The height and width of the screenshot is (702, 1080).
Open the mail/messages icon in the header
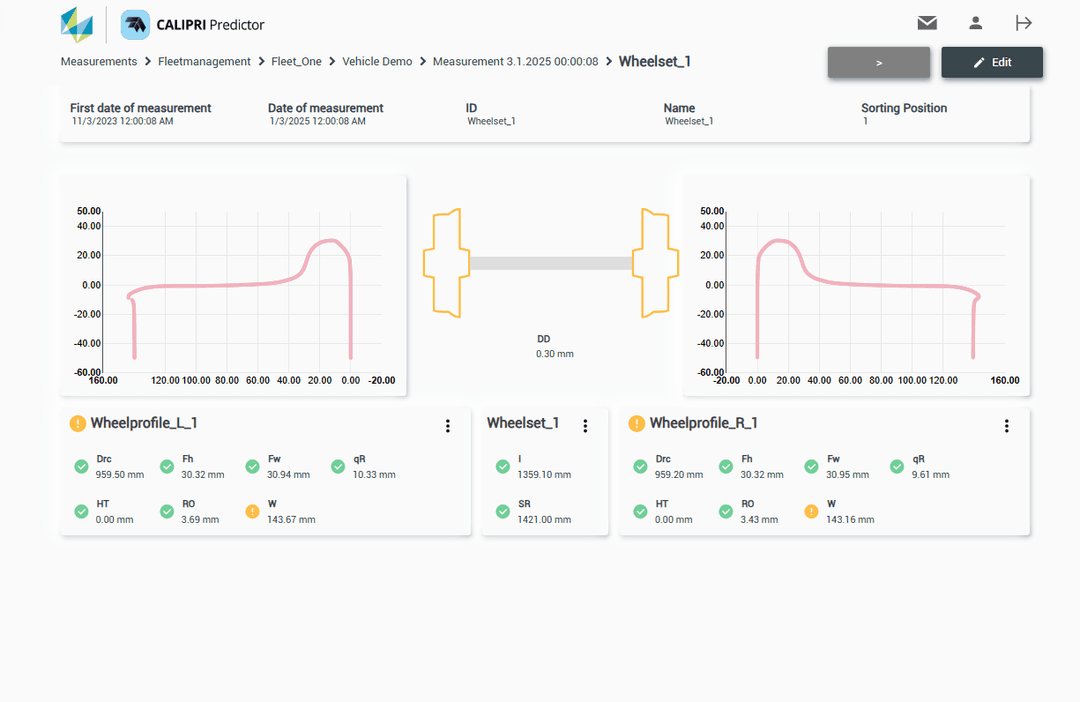point(927,22)
